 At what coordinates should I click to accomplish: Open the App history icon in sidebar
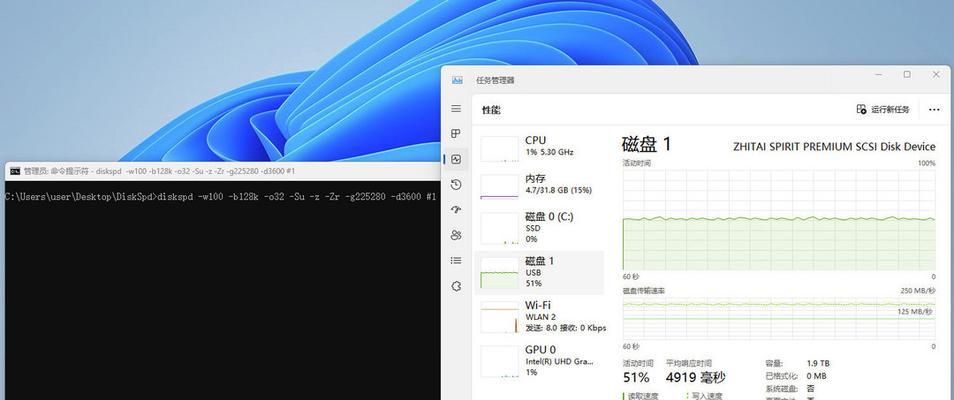456,184
